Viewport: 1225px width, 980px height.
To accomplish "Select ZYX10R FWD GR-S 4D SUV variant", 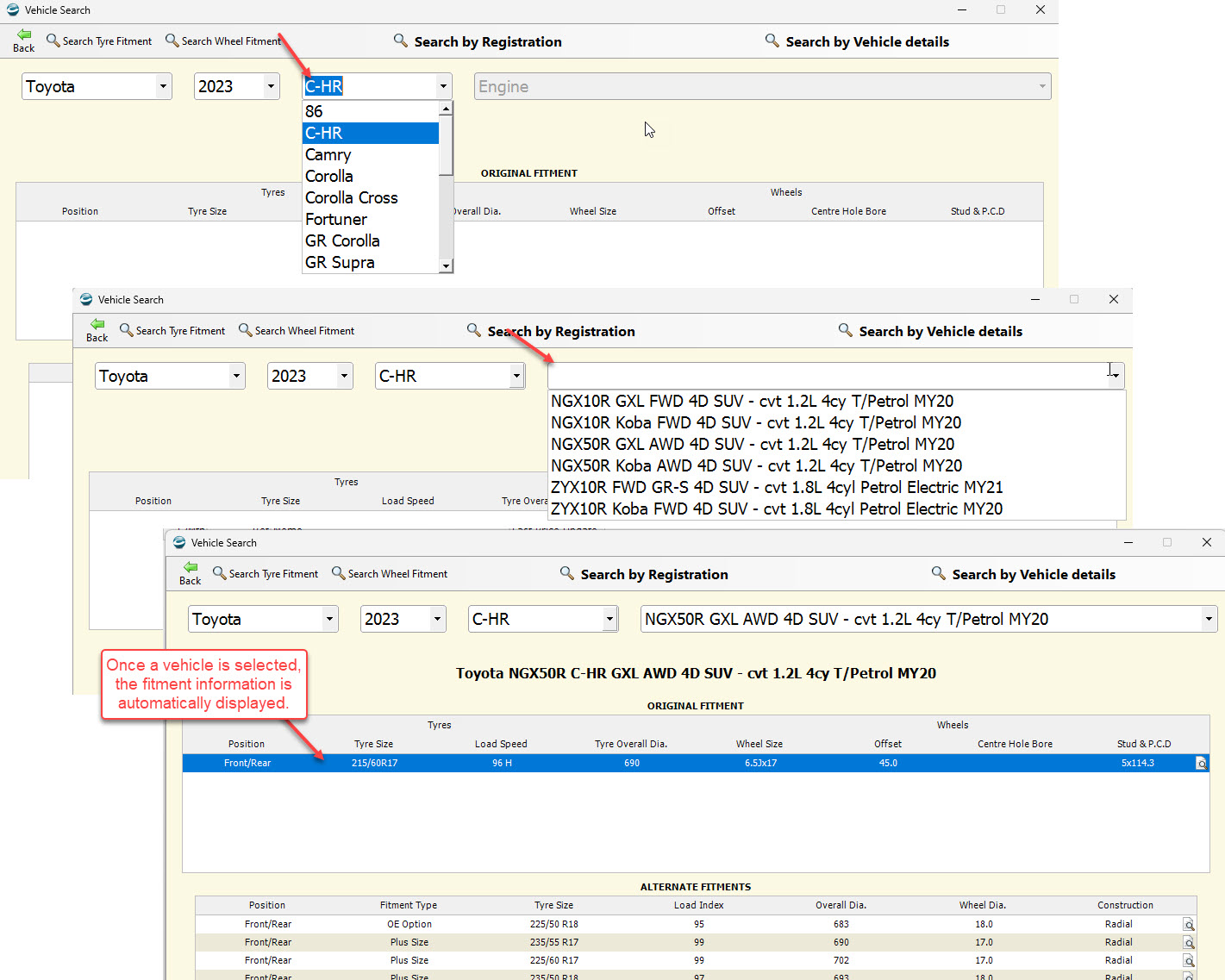I will coord(837,487).
